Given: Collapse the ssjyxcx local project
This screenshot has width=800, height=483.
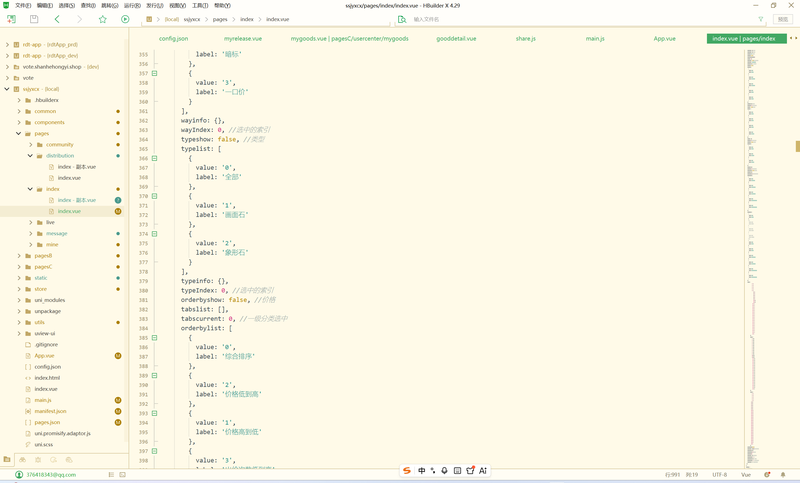Looking at the screenshot, I should 7,89.
